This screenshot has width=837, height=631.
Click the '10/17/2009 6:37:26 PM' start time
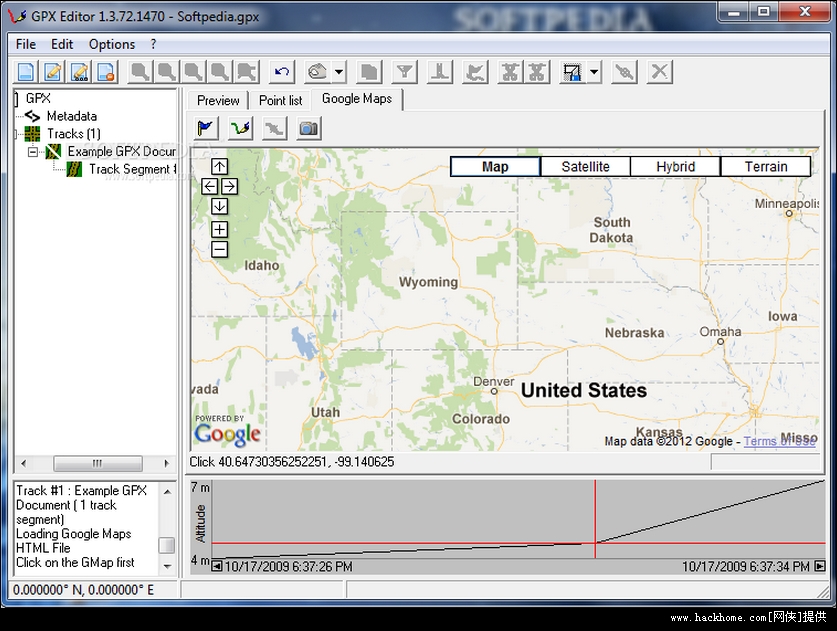(288, 566)
